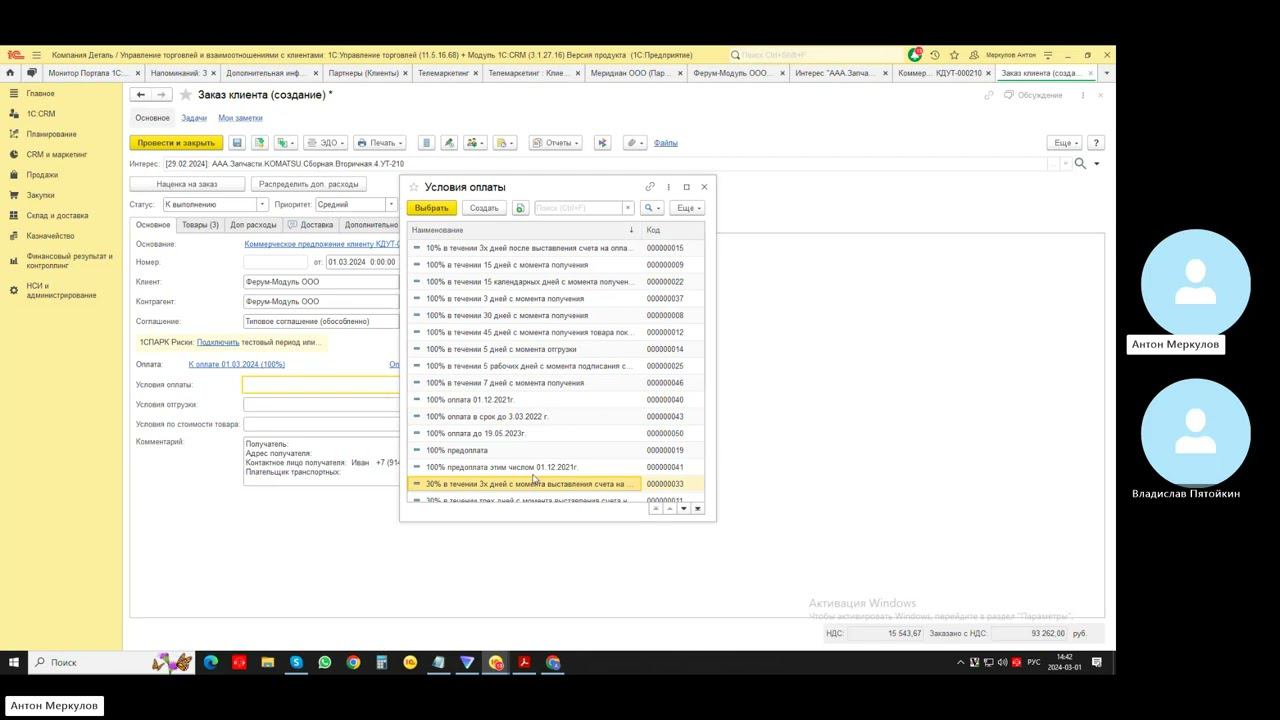
Task: Open the history icon in the title bar
Action: point(934,55)
